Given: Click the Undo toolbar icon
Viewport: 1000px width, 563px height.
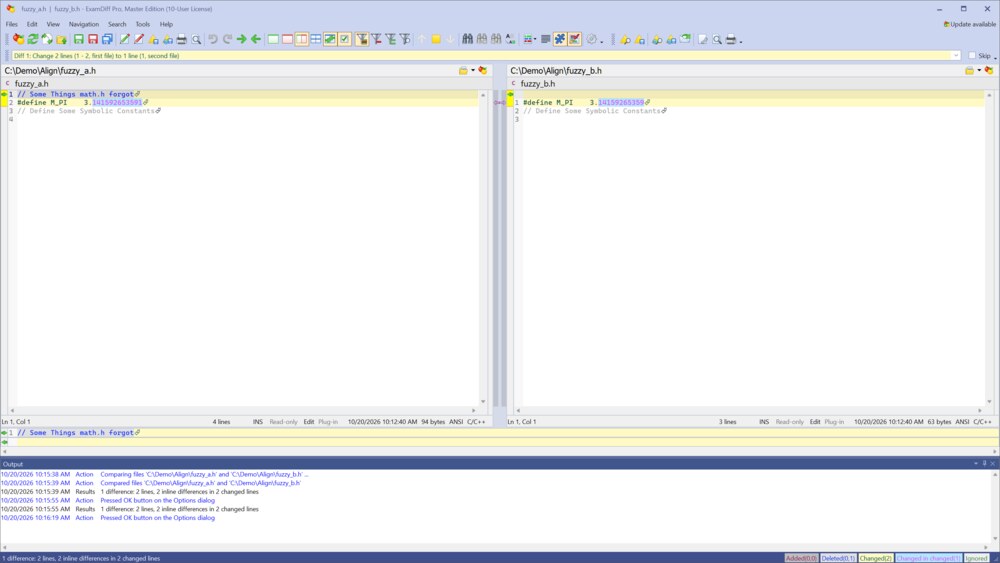Looking at the screenshot, I should (x=212, y=40).
